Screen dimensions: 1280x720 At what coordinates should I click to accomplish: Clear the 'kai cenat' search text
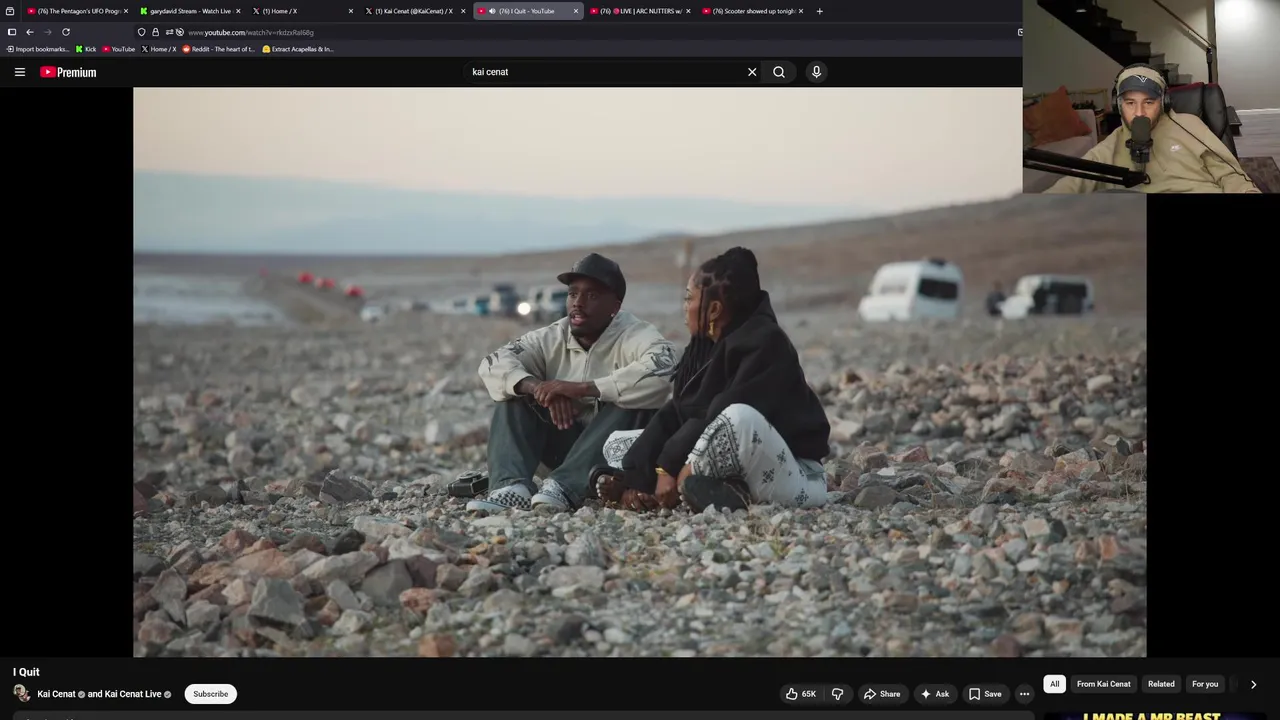coord(752,72)
